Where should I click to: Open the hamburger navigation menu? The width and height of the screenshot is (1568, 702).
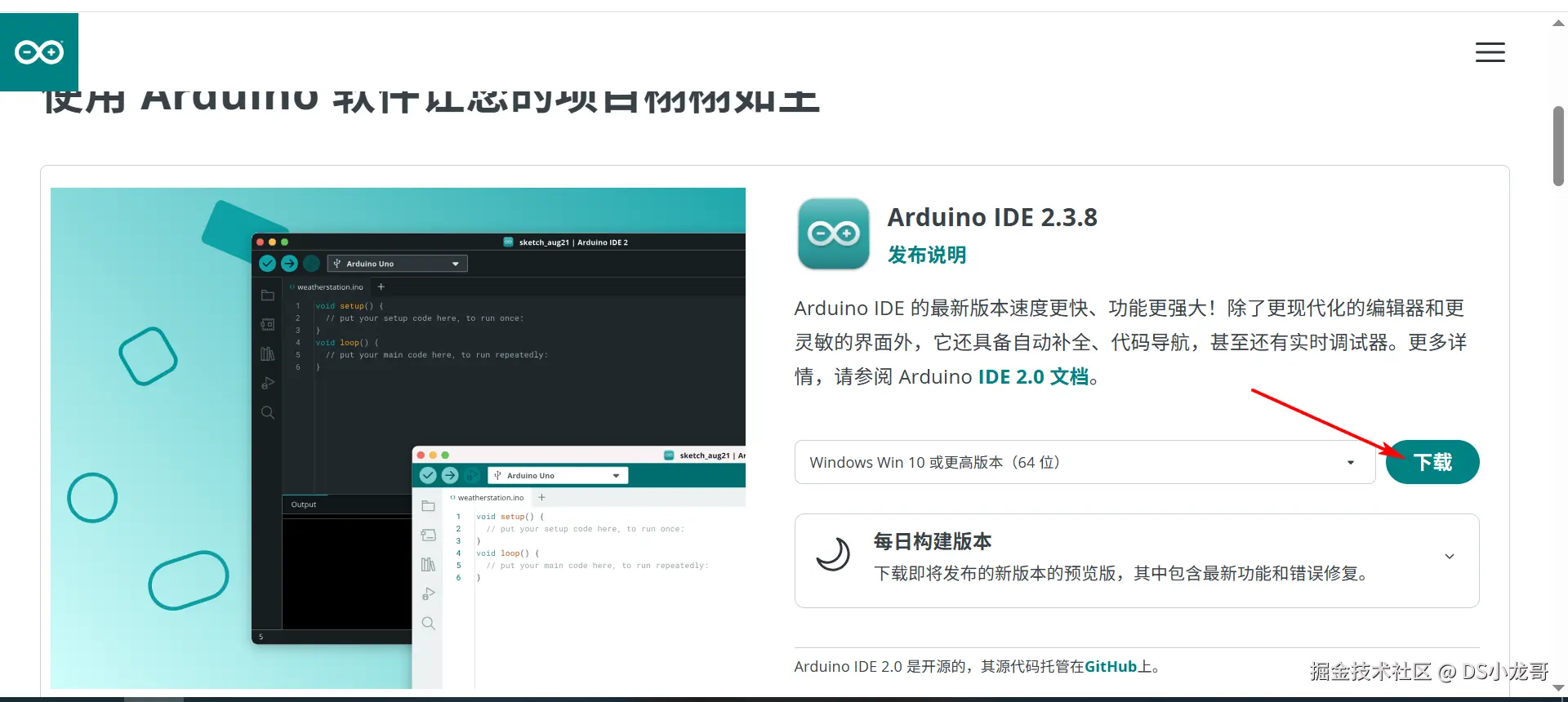point(1490,52)
